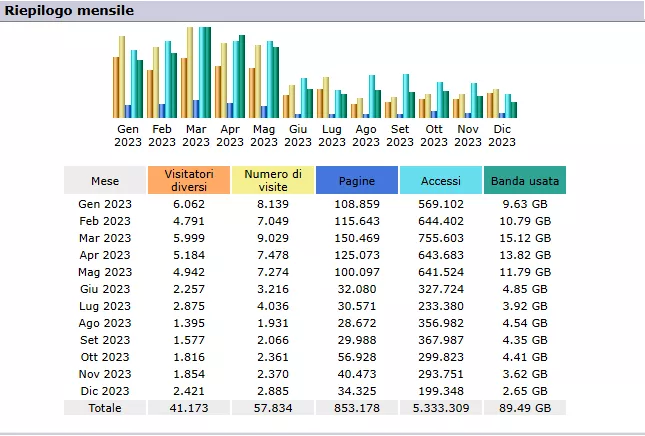Image resolution: width=645 pixels, height=436 pixels.
Task: Select the Set 2023 row label in table
Action: click(x=104, y=340)
